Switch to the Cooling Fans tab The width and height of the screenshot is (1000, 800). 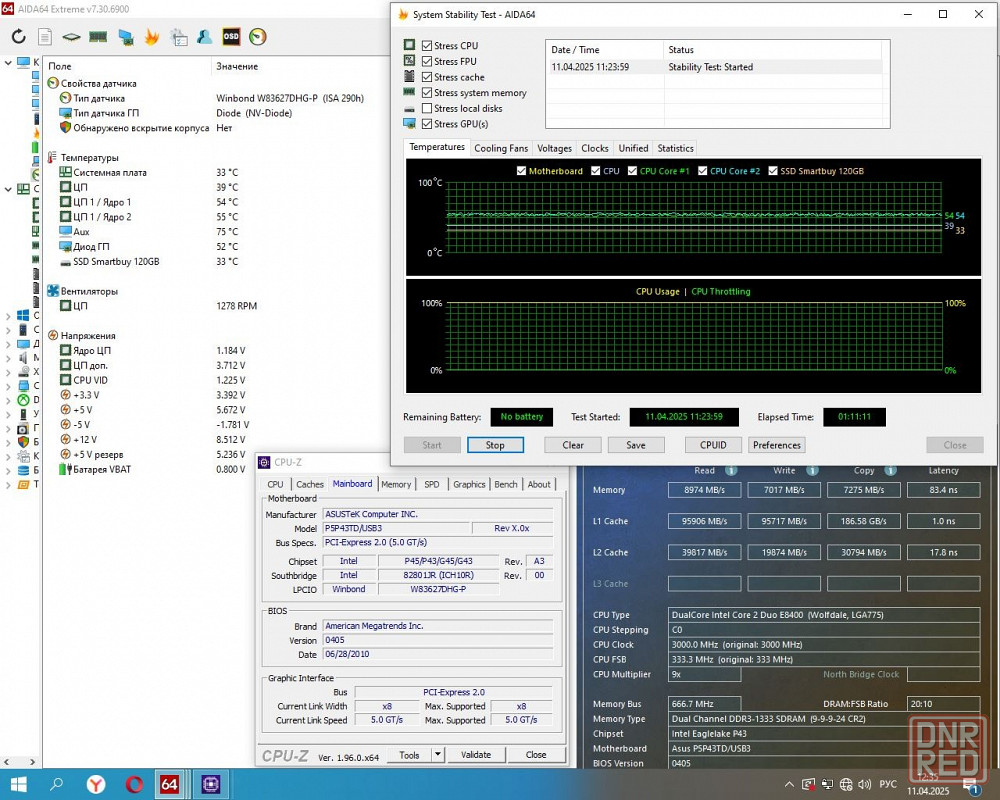coord(501,148)
